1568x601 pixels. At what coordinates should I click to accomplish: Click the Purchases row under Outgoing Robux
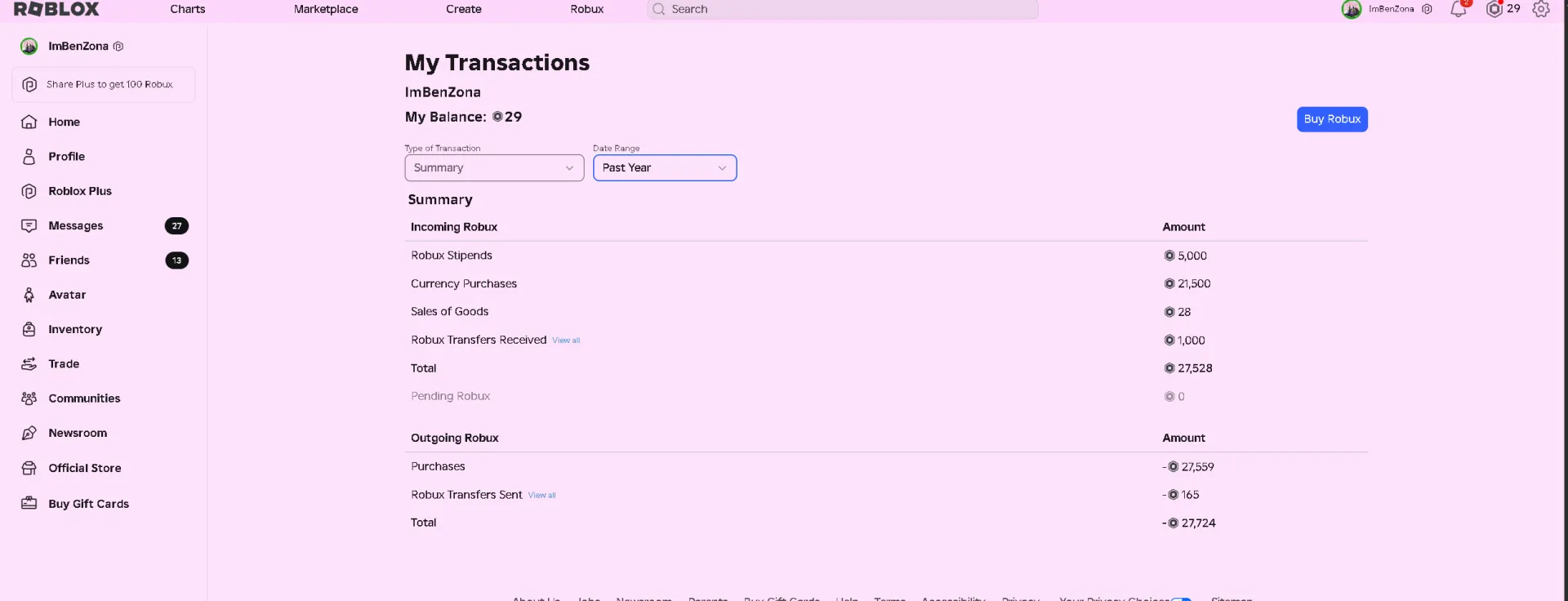[438, 466]
